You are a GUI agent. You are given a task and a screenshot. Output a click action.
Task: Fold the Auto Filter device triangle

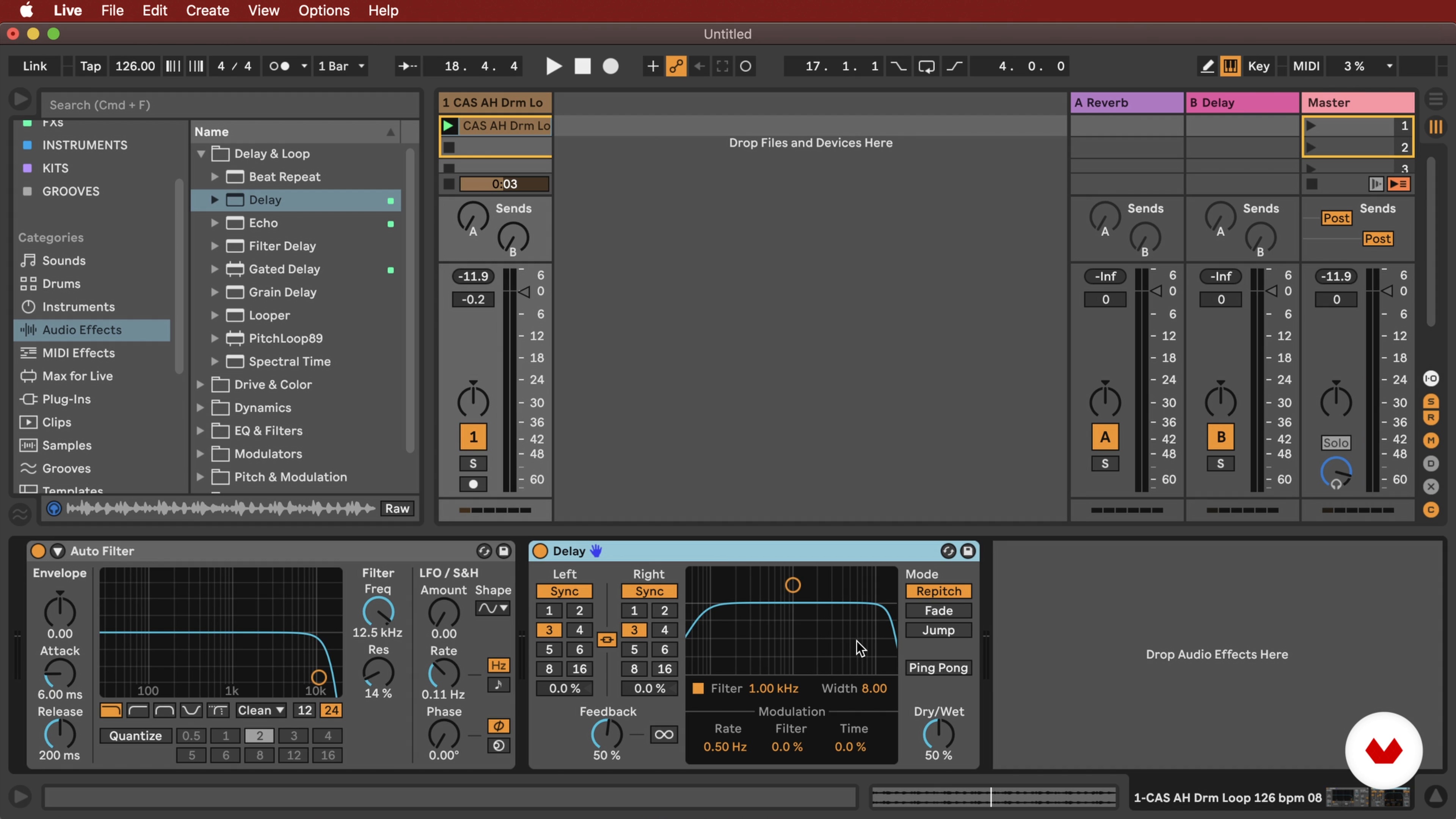[x=58, y=551]
